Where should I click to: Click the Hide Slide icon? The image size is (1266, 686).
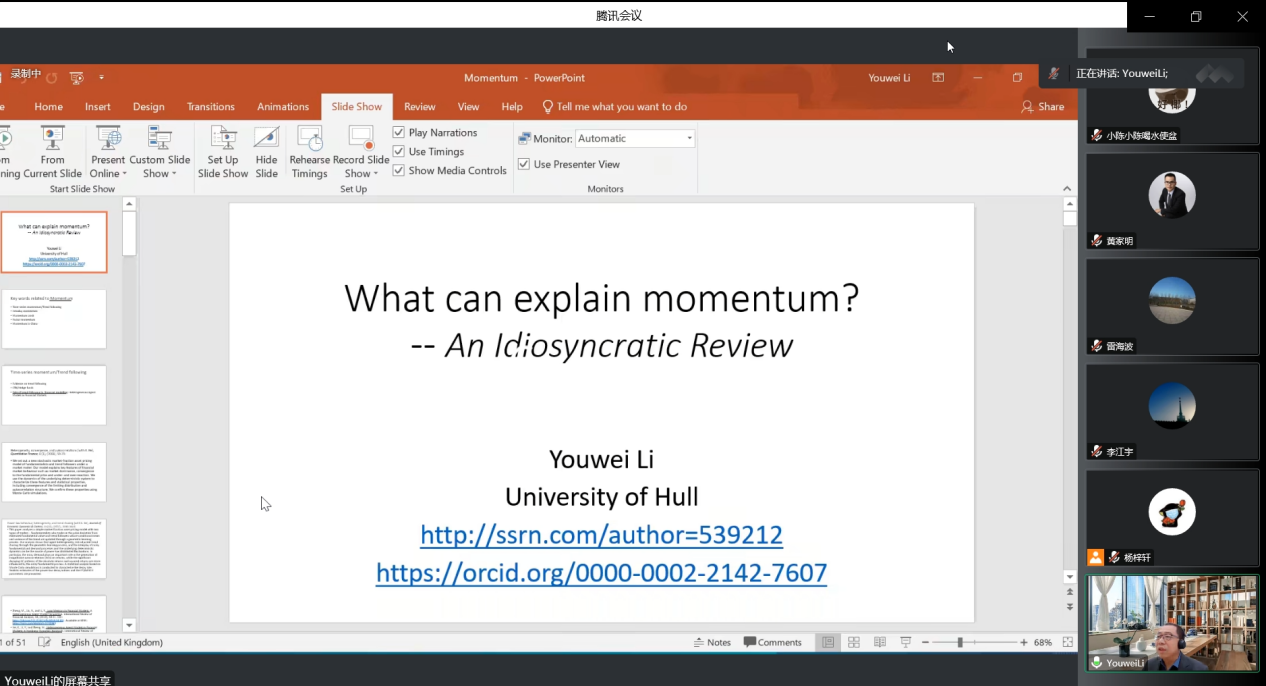pos(266,139)
